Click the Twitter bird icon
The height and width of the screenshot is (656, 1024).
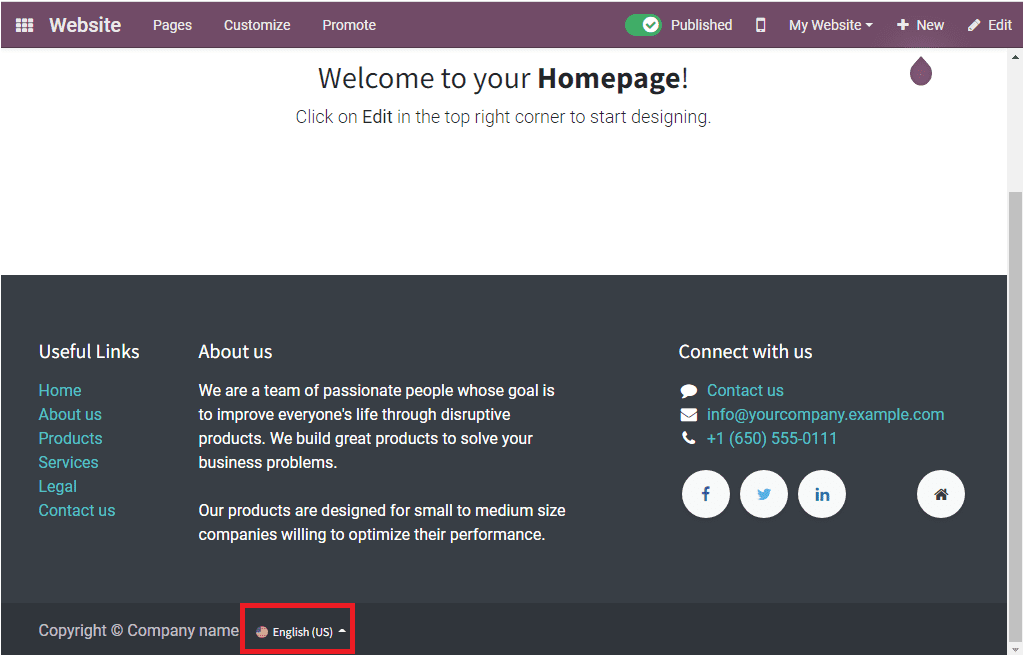pos(763,493)
